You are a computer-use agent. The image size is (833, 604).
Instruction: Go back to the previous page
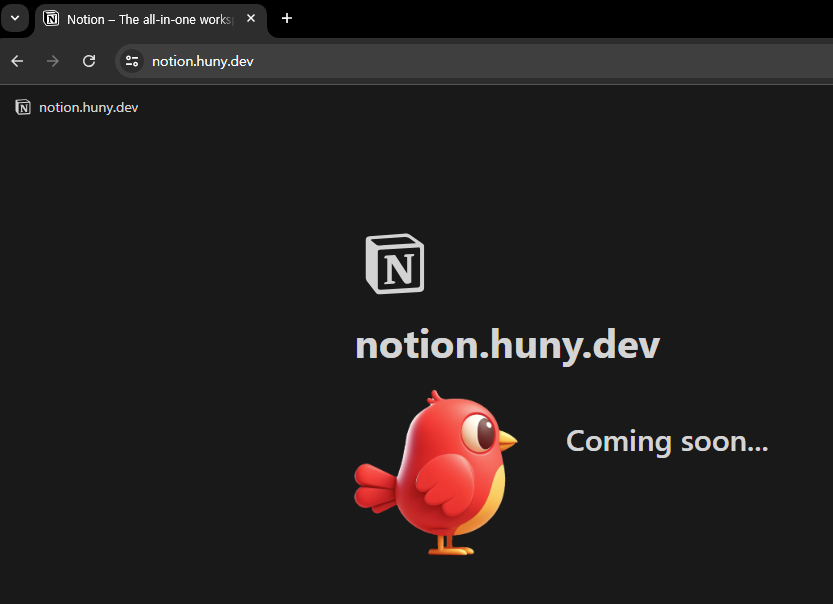(x=17, y=61)
